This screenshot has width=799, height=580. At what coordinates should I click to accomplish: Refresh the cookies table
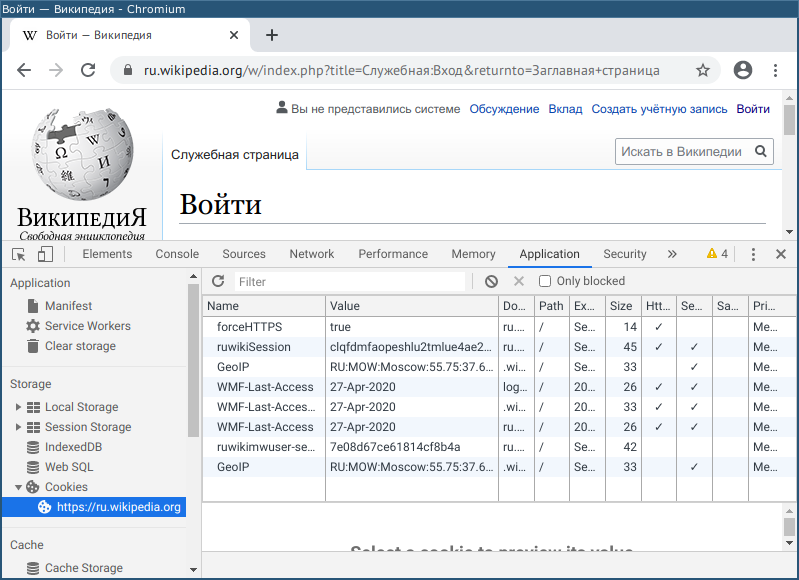pos(218,281)
